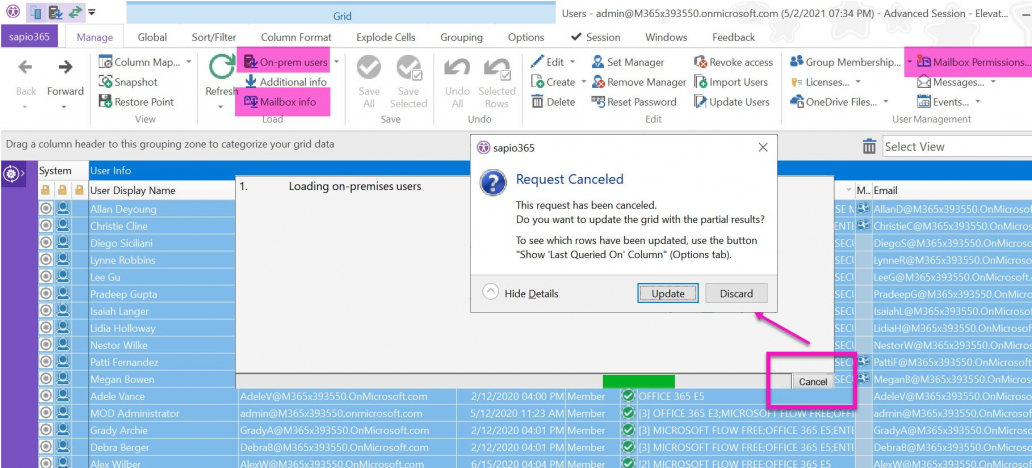Viewport: 1032px width, 468px height.
Task: Click Update in Request Canceled dialog
Action: [x=668, y=294]
